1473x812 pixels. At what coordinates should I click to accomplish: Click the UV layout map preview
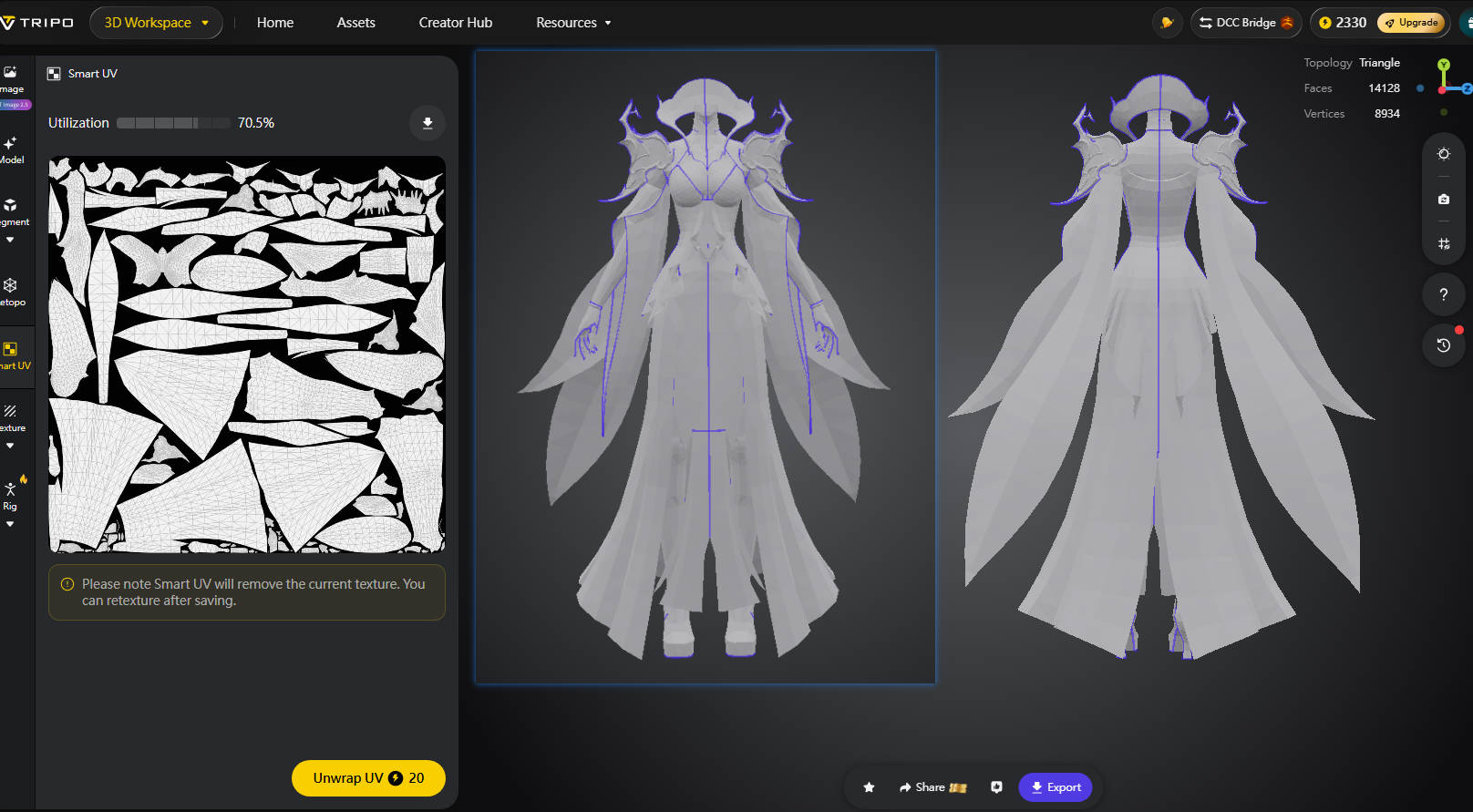coord(247,355)
